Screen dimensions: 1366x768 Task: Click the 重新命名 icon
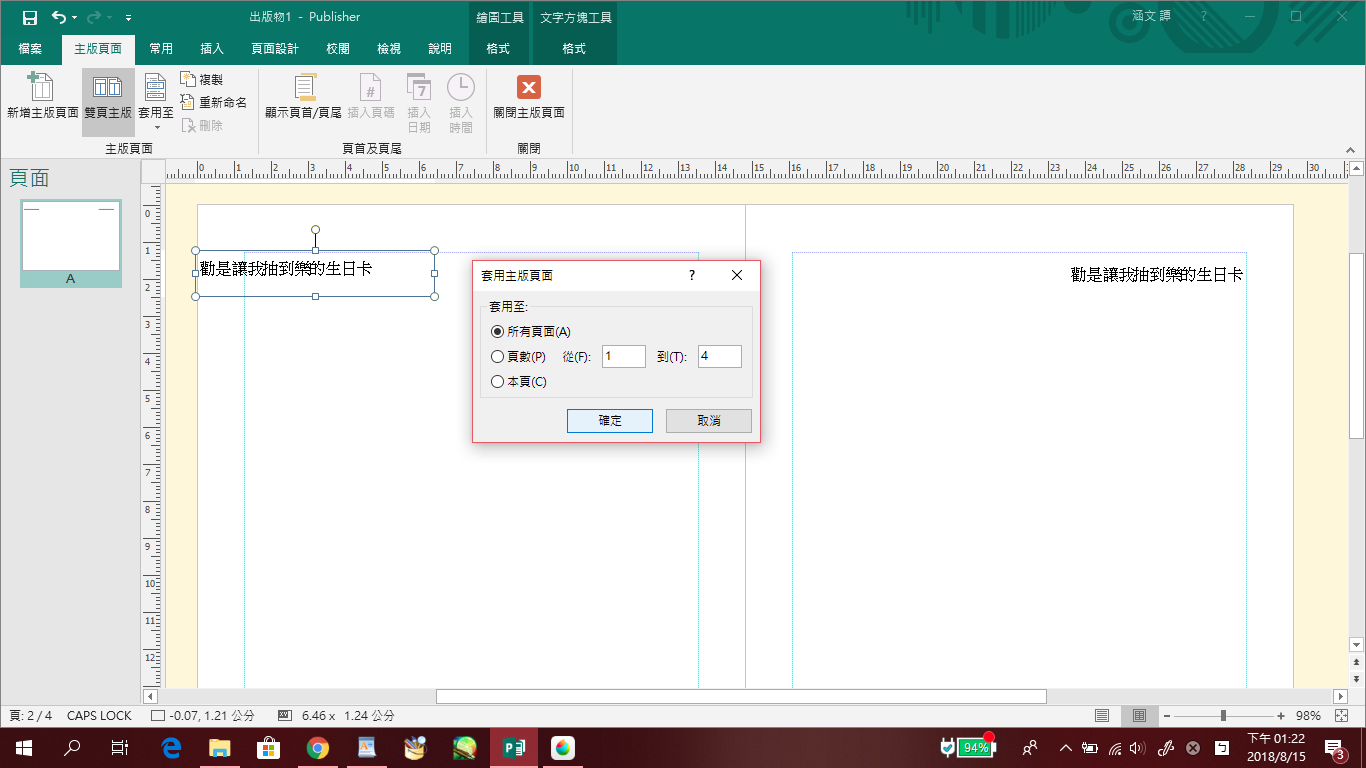(x=188, y=102)
